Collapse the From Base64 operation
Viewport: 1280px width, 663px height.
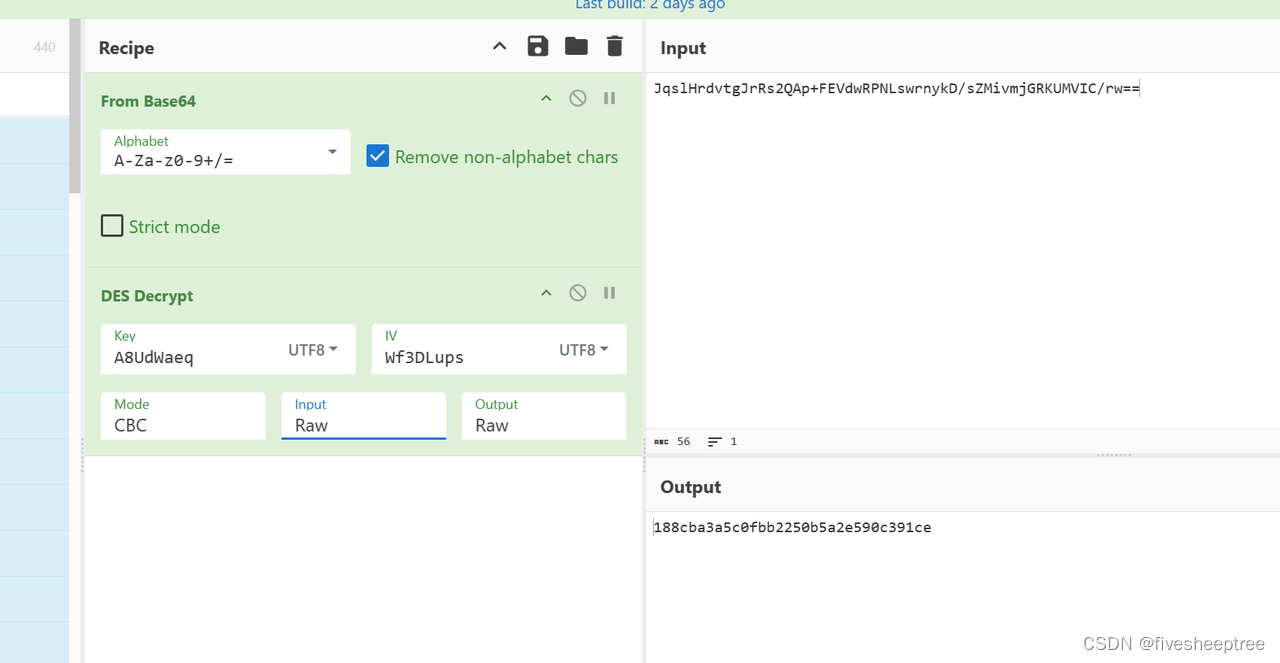point(546,97)
